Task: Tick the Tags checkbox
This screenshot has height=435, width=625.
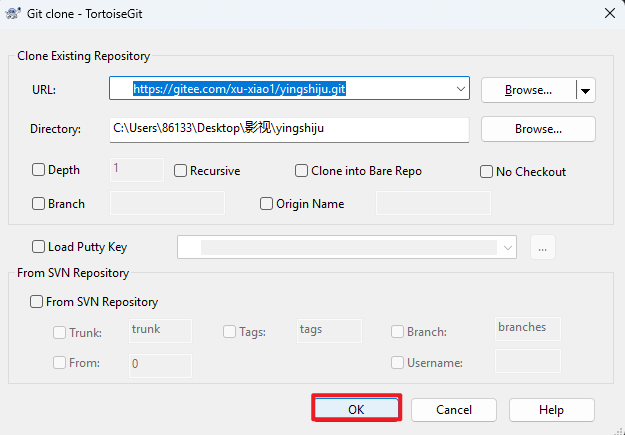Action: [229, 332]
